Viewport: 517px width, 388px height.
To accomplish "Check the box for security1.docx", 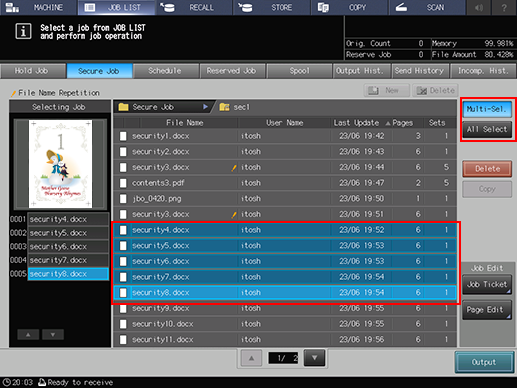I will 123,136.
